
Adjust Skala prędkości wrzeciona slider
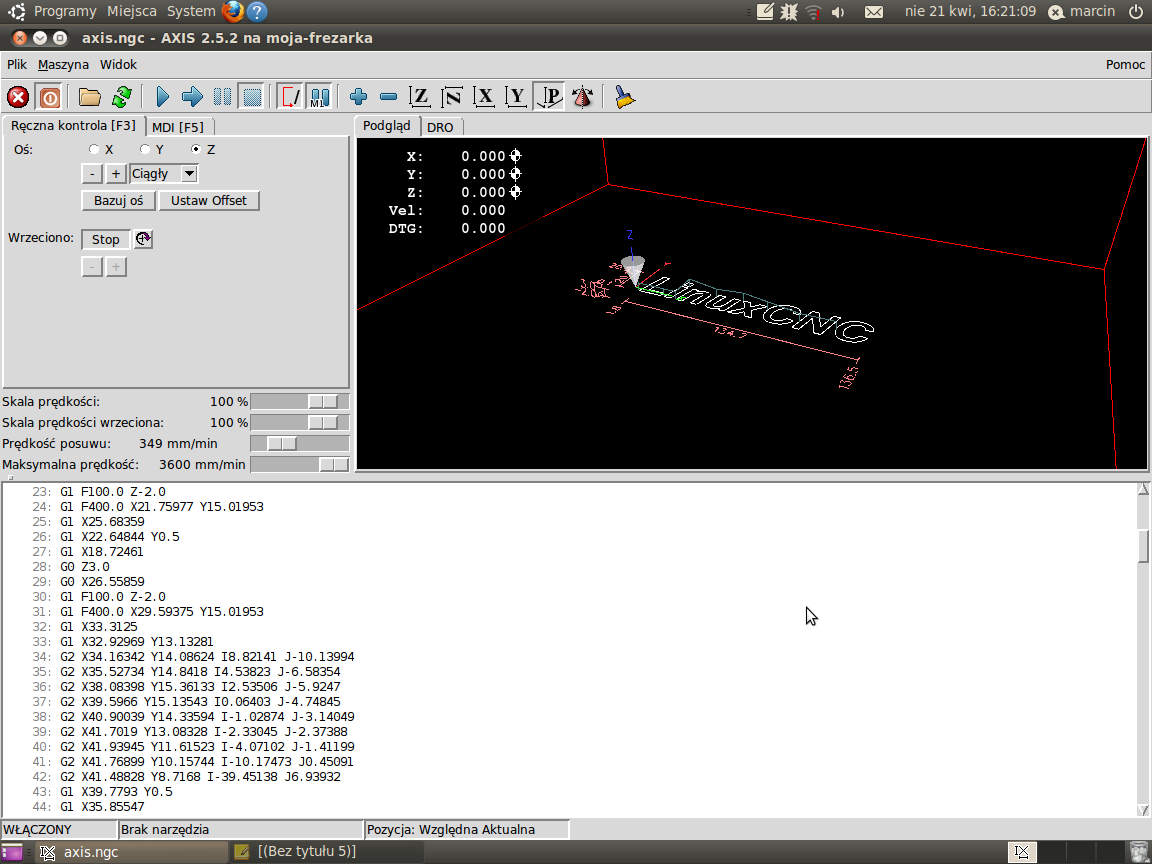coord(323,422)
